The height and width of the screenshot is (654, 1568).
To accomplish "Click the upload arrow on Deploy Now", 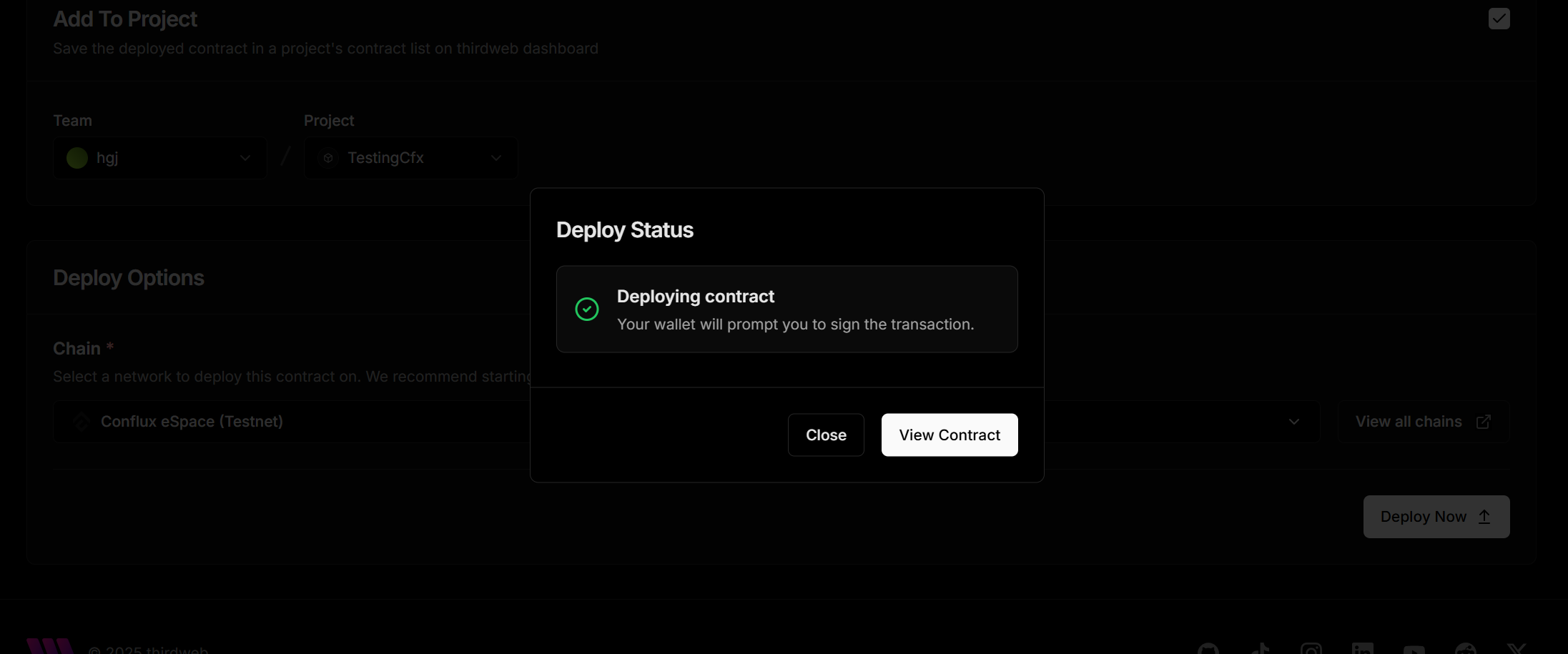I will pos(1484,517).
